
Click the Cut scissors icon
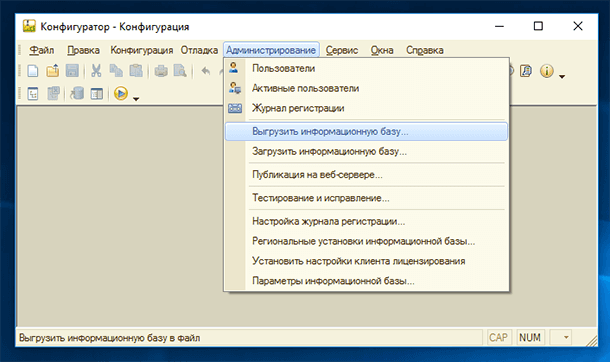point(96,71)
